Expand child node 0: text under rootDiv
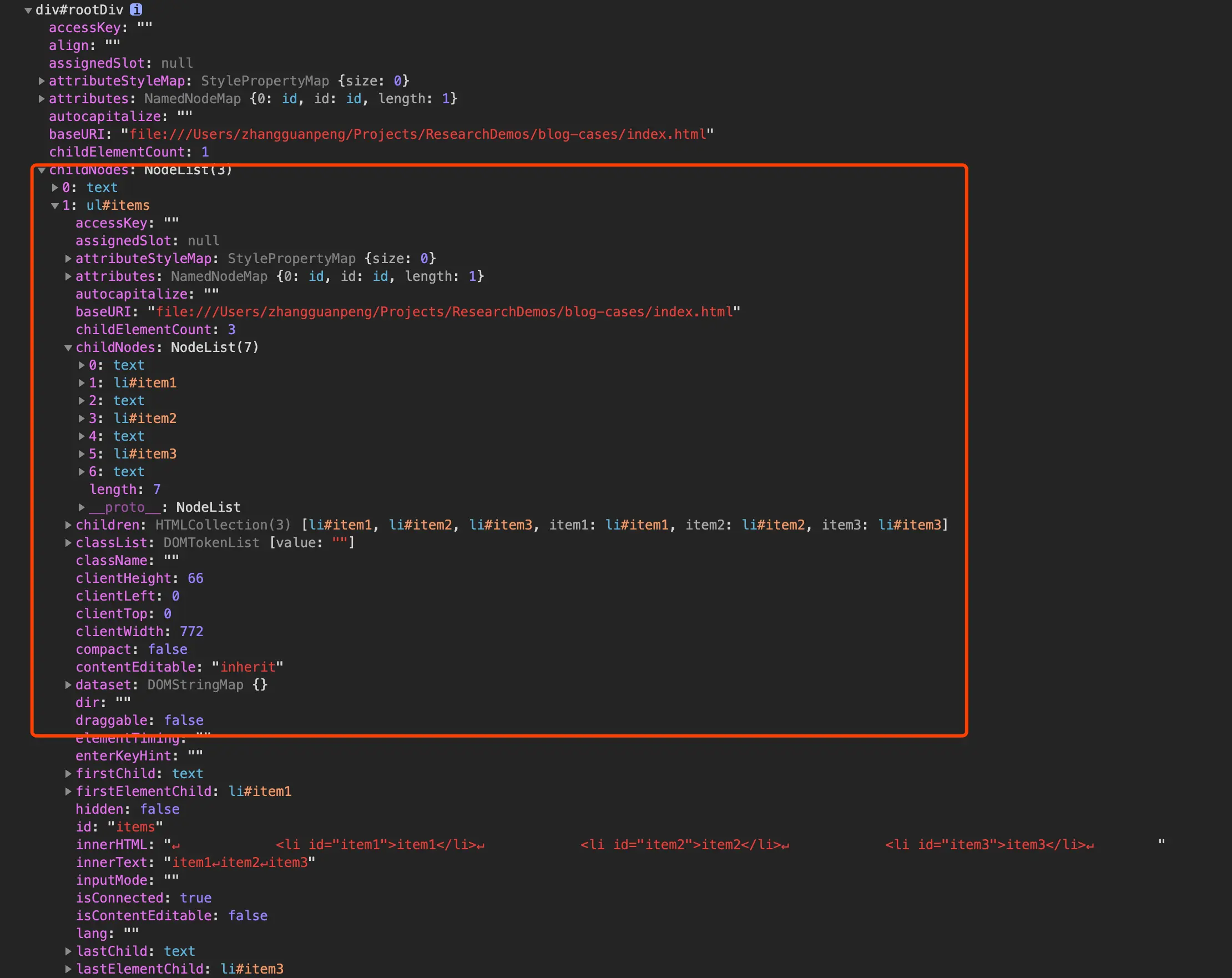The width and height of the screenshot is (1232, 978). click(x=55, y=188)
